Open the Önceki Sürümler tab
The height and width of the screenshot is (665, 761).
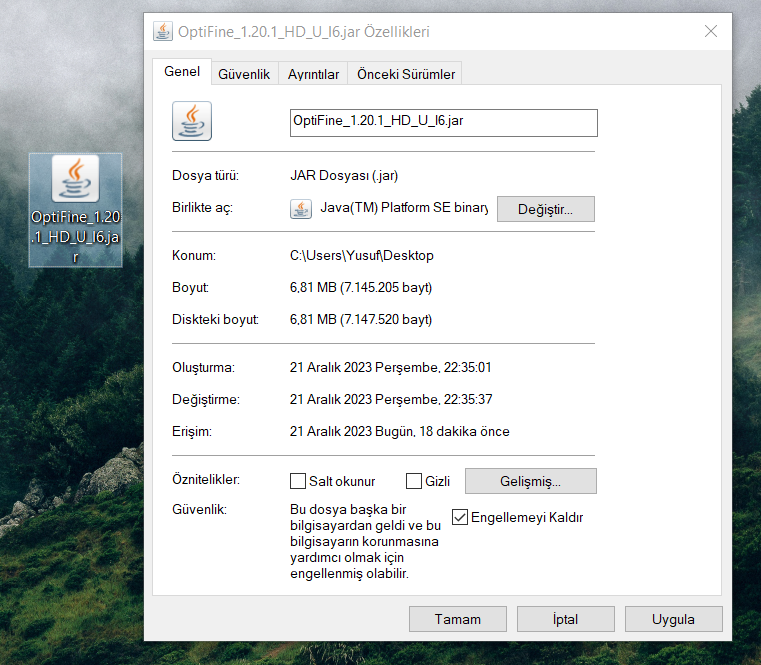[x=406, y=74]
